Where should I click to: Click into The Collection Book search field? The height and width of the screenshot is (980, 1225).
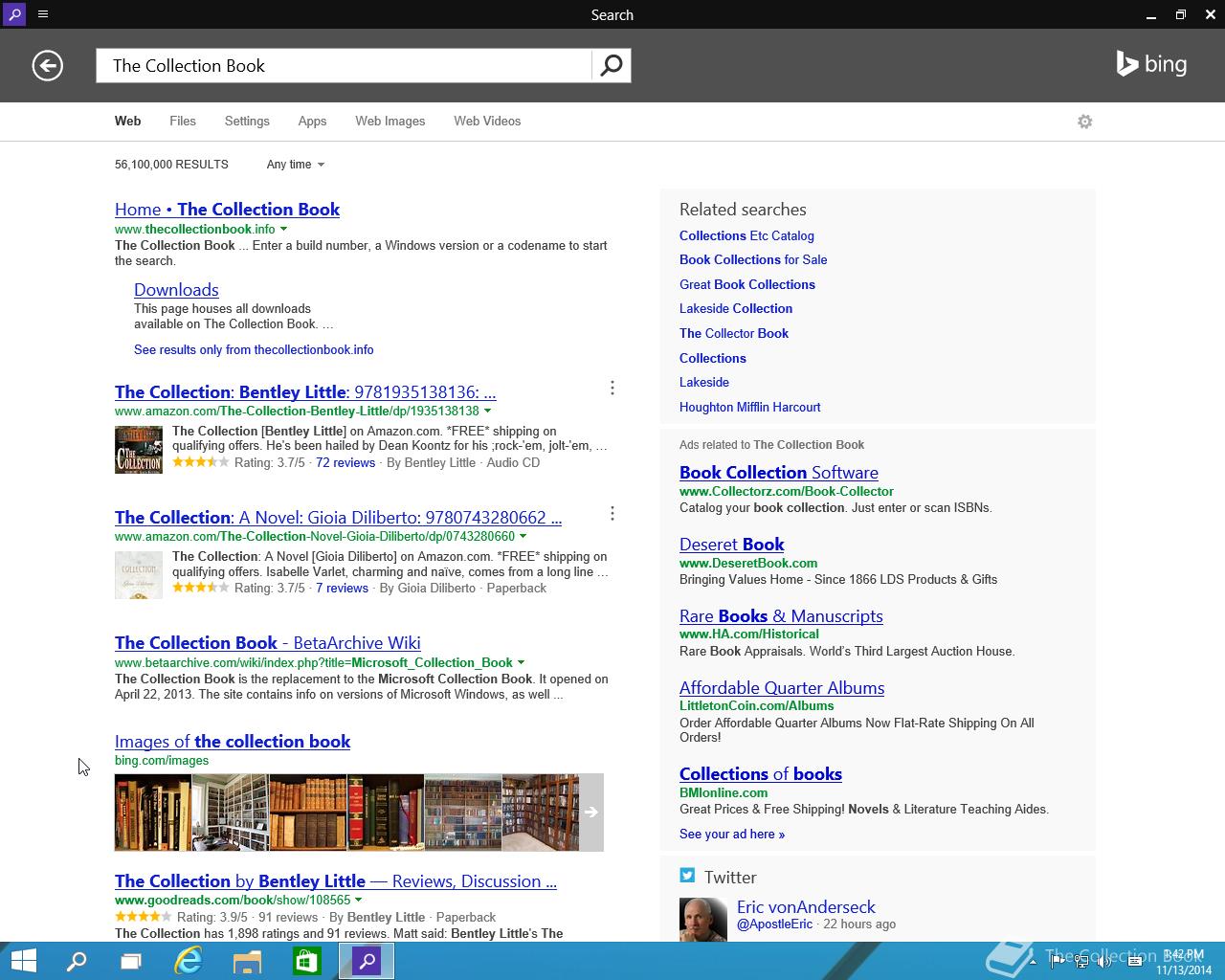point(344,65)
